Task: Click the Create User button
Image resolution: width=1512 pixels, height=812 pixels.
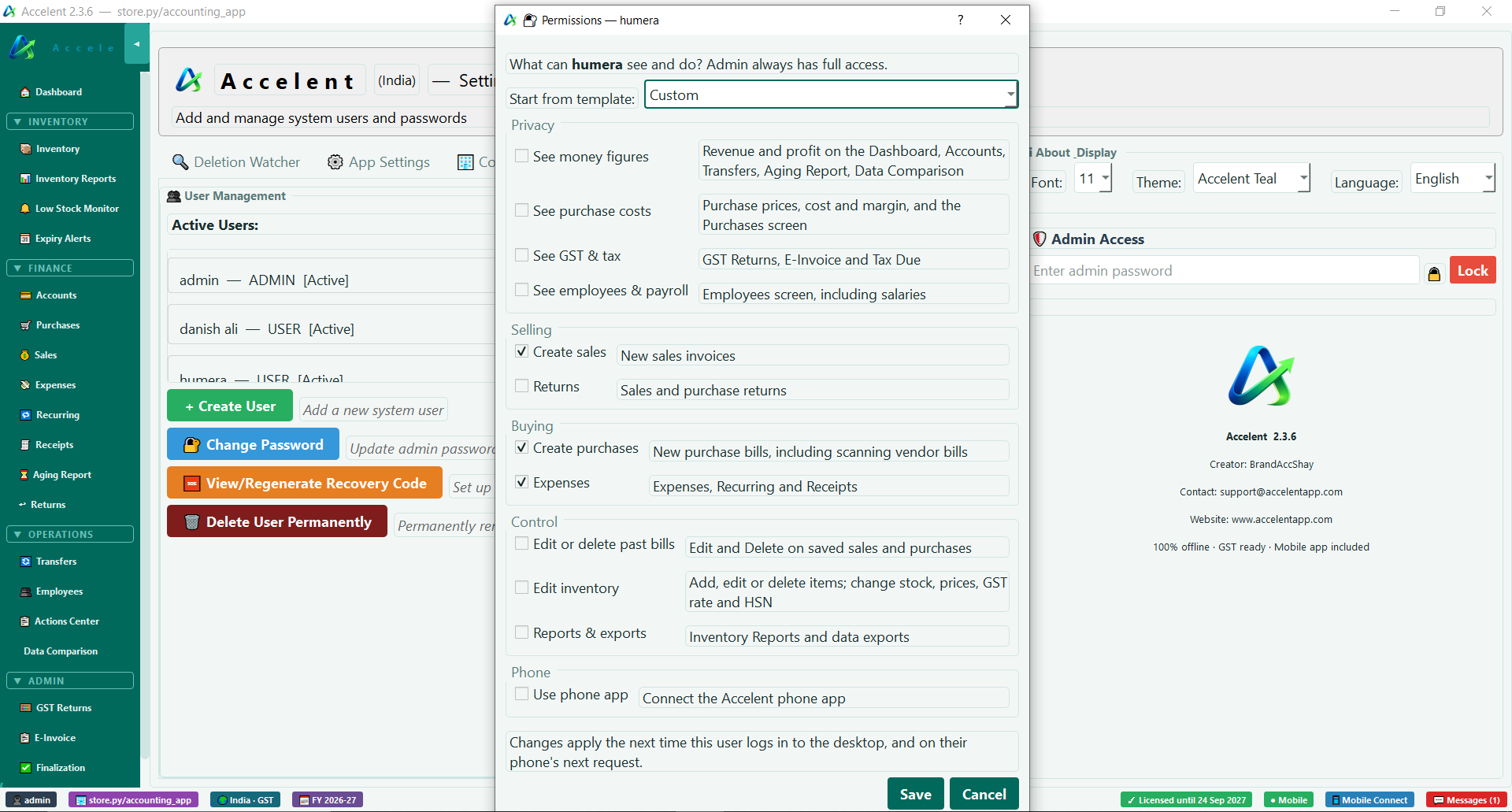Action: click(230, 406)
